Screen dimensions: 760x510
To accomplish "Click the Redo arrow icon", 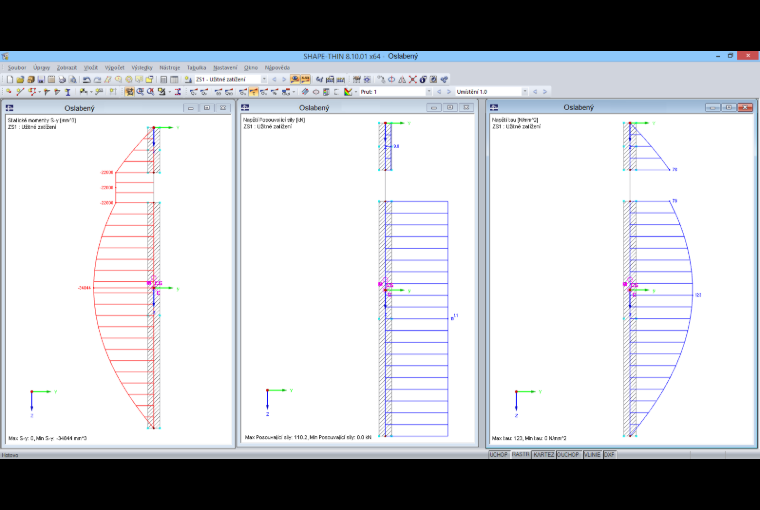I will [97, 79].
